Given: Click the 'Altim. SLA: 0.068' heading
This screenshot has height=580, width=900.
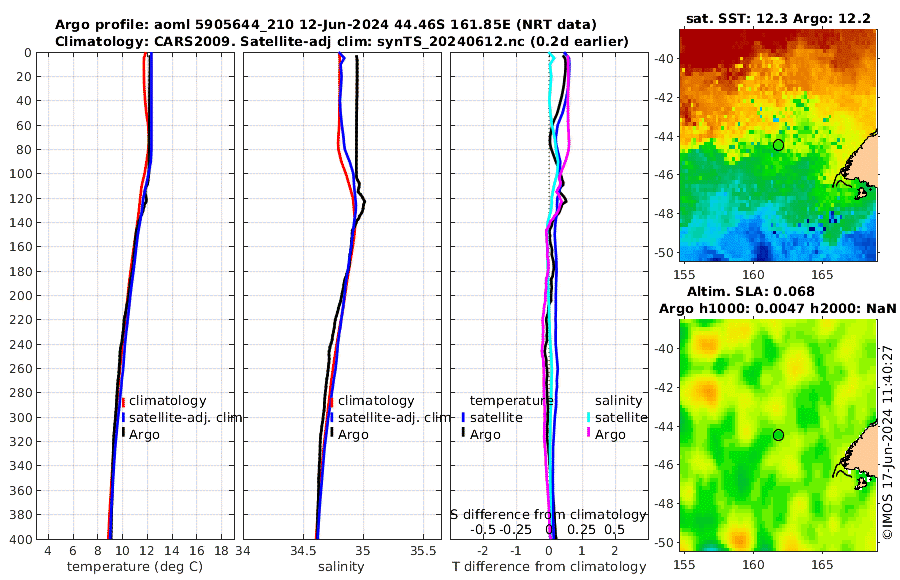Looking at the screenshot, I should coord(751,292).
